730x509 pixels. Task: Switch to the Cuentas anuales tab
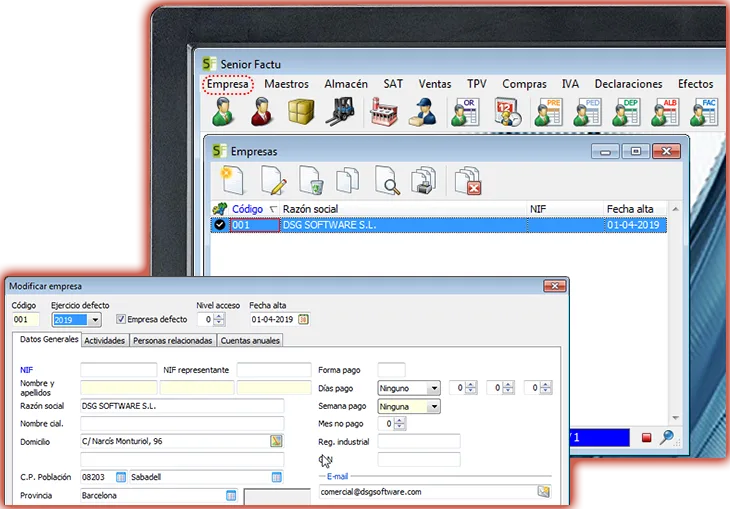click(x=250, y=340)
